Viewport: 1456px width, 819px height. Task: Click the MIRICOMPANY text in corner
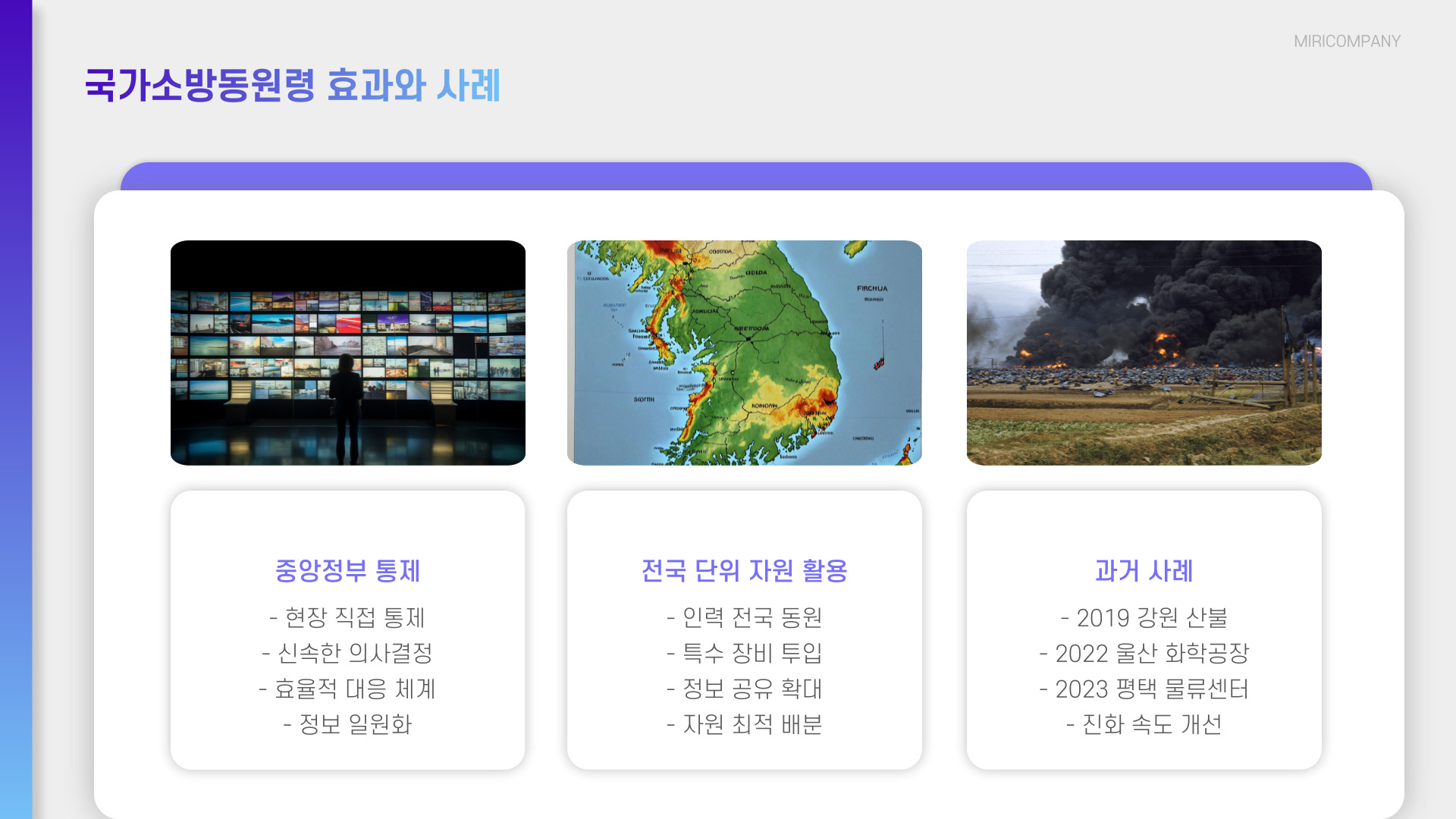point(1347,42)
